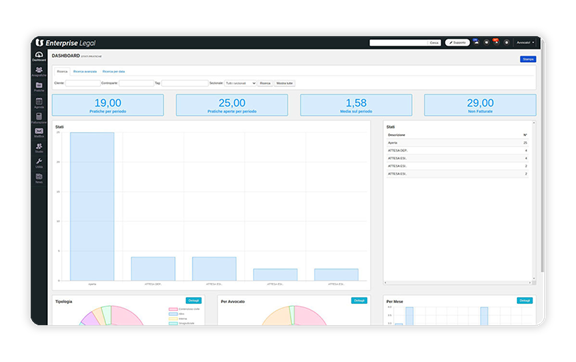Click the 19,00 Pratiche per periodo card

108,105
